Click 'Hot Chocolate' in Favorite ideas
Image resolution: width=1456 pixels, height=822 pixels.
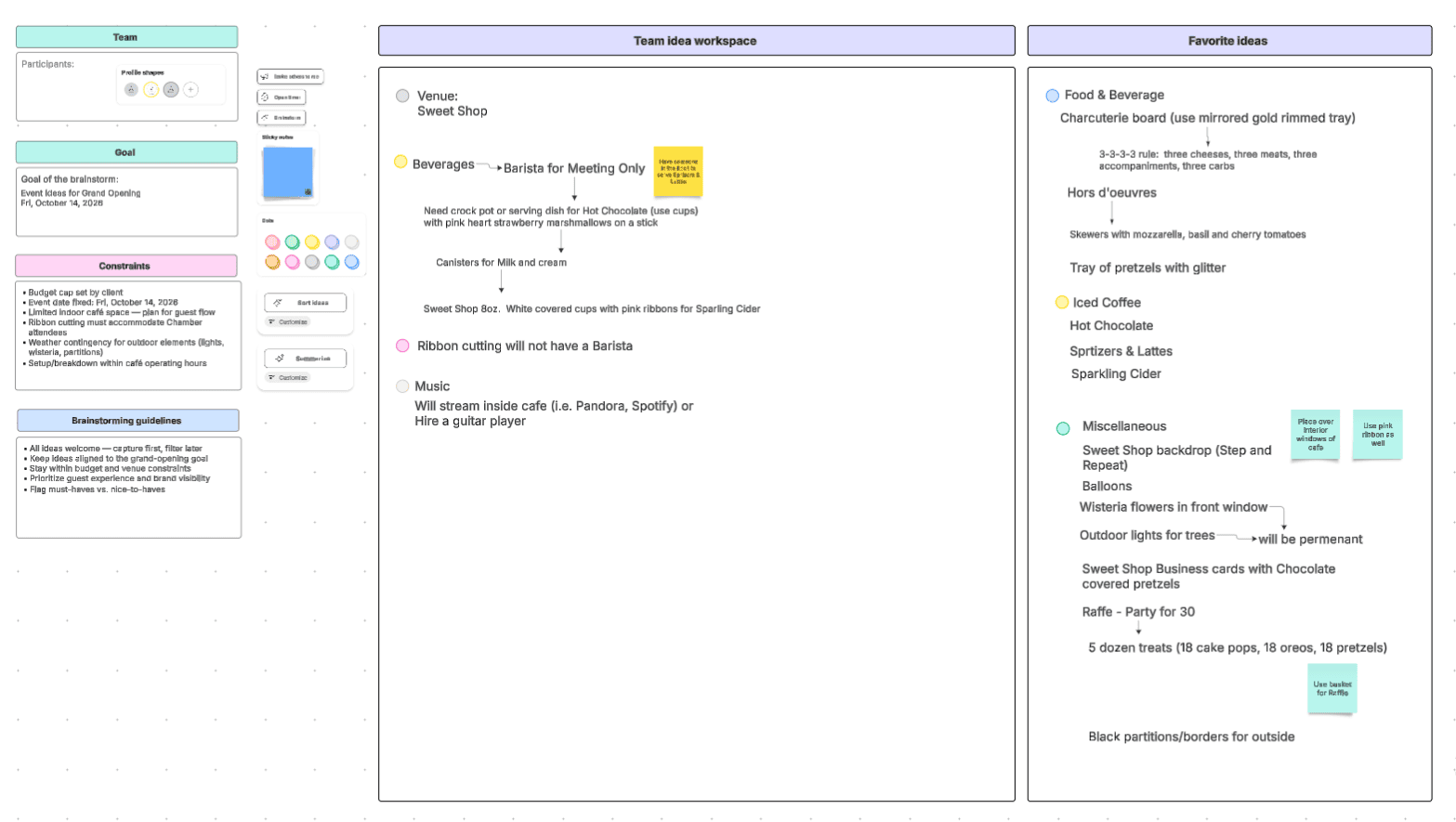click(1111, 326)
